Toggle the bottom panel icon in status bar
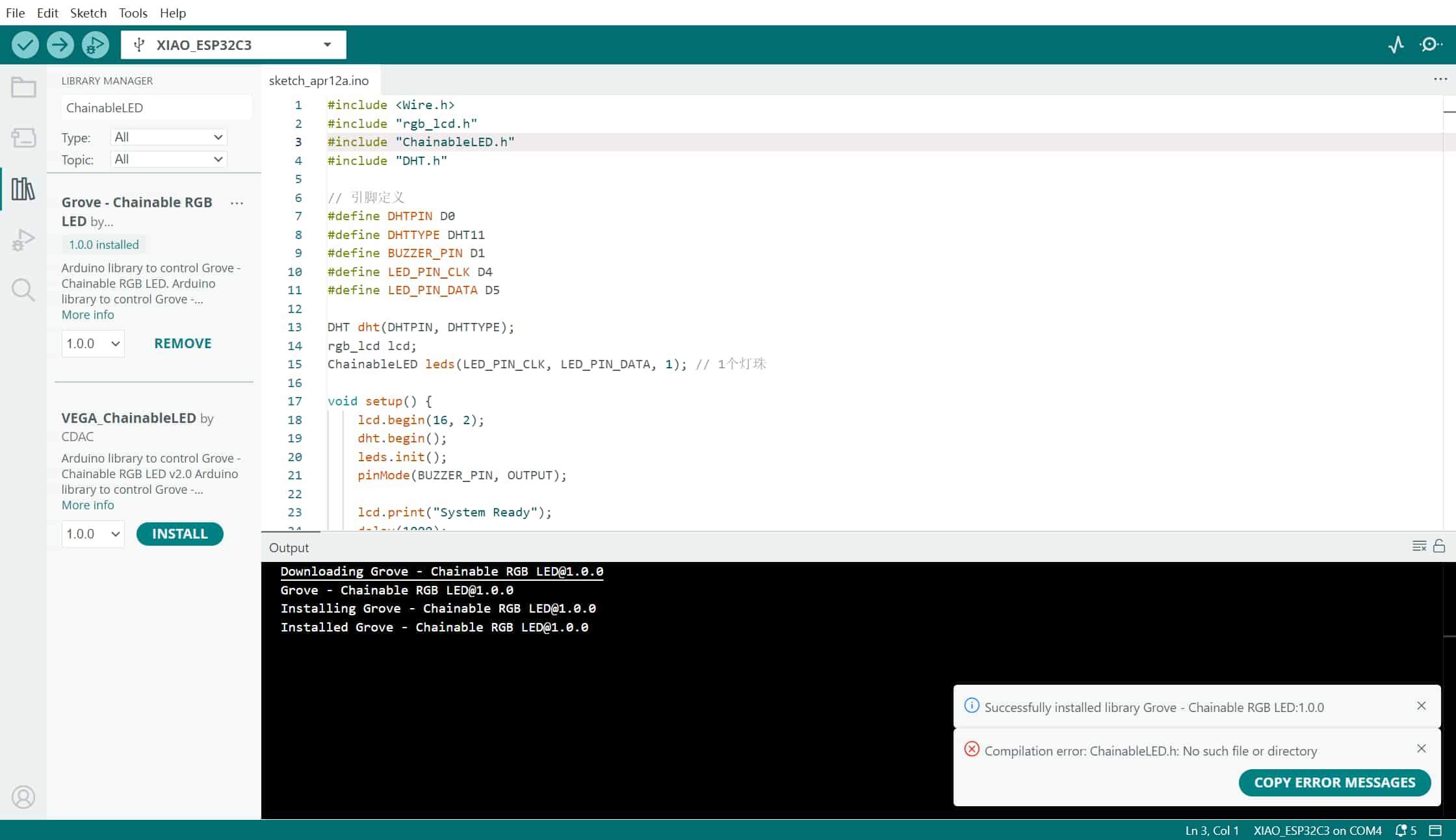 coord(1436,830)
